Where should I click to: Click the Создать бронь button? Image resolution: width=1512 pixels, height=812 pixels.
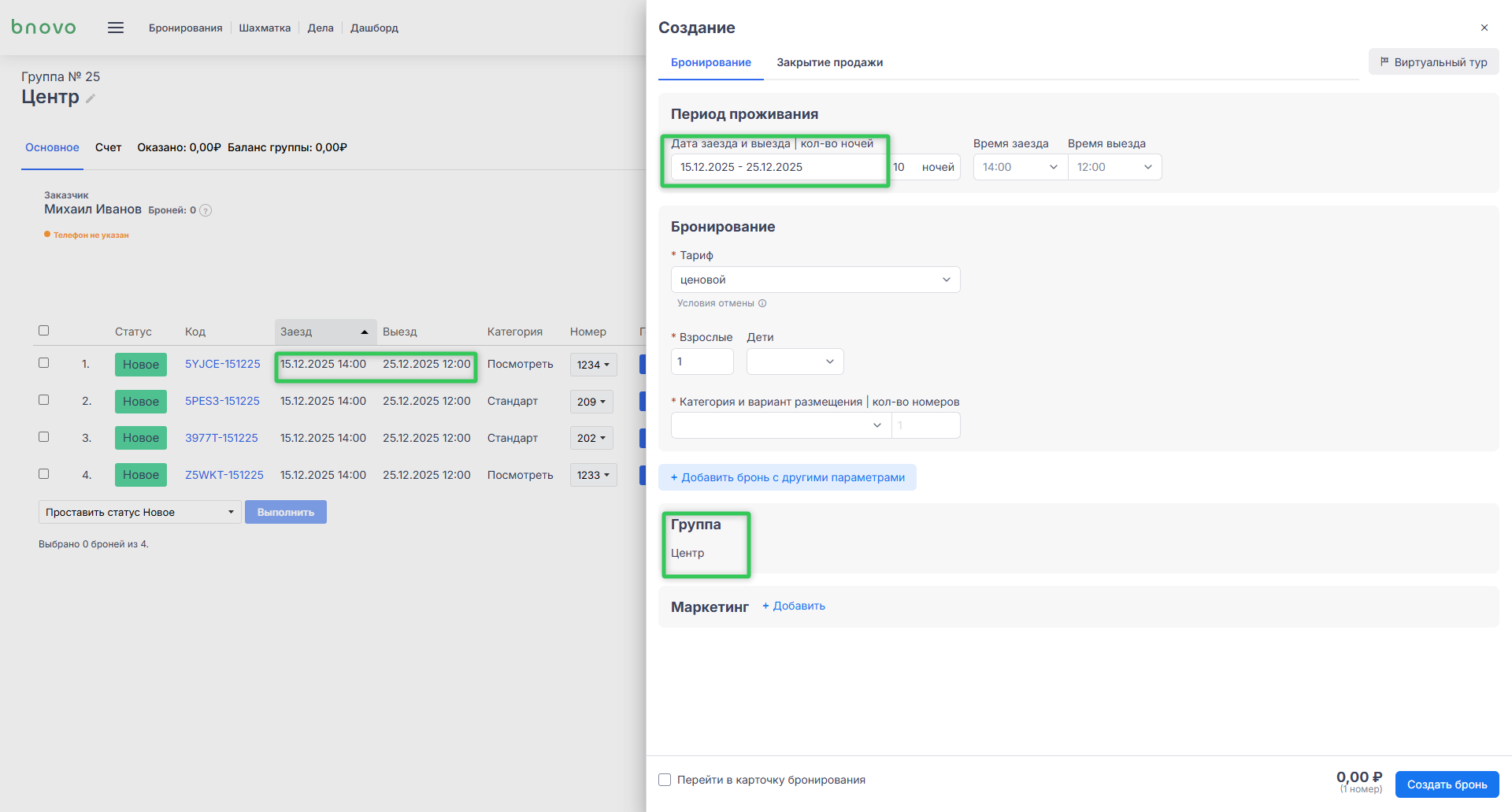[1447, 784]
